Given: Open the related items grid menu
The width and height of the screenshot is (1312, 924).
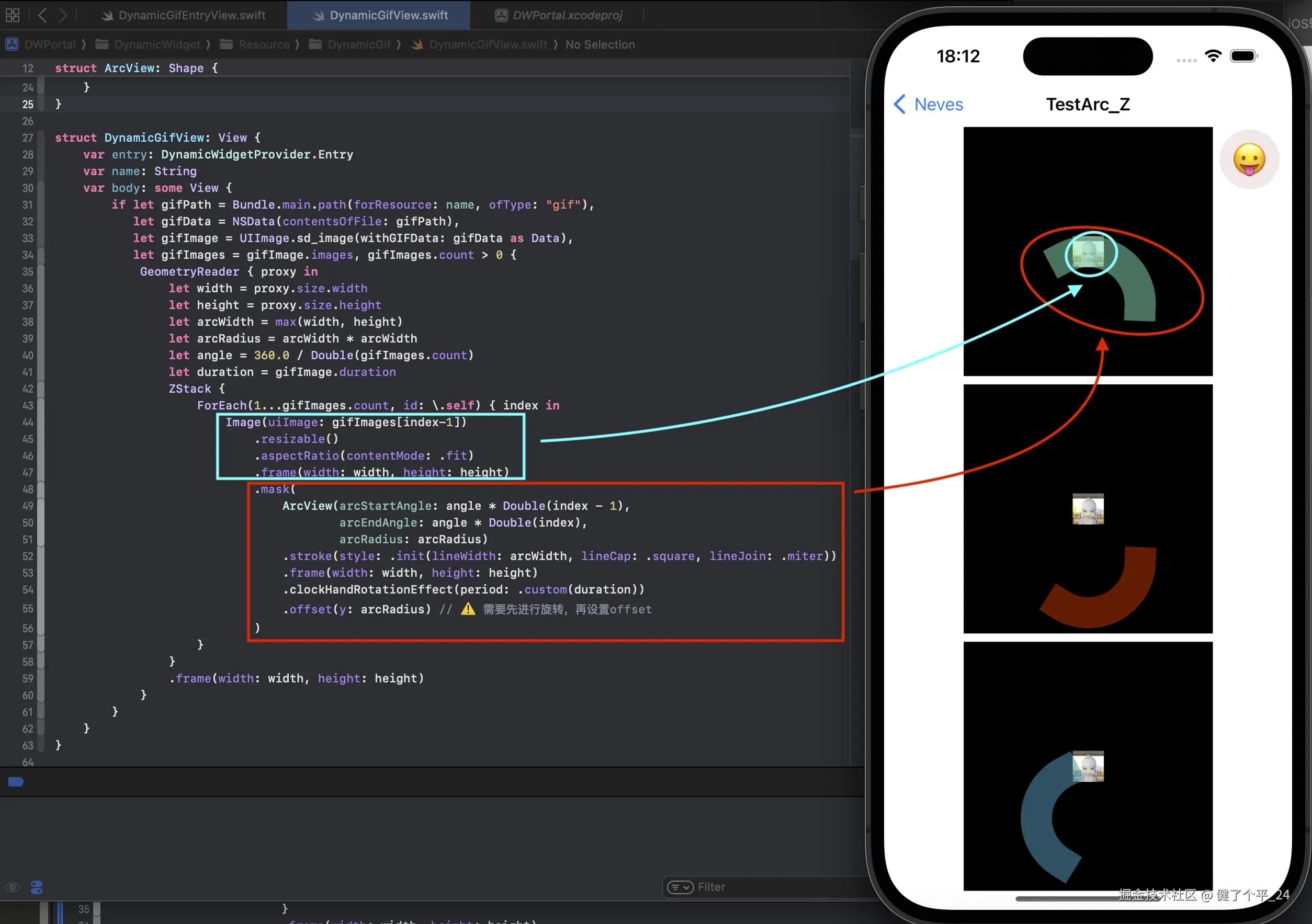Looking at the screenshot, I should pyautogui.click(x=12, y=15).
